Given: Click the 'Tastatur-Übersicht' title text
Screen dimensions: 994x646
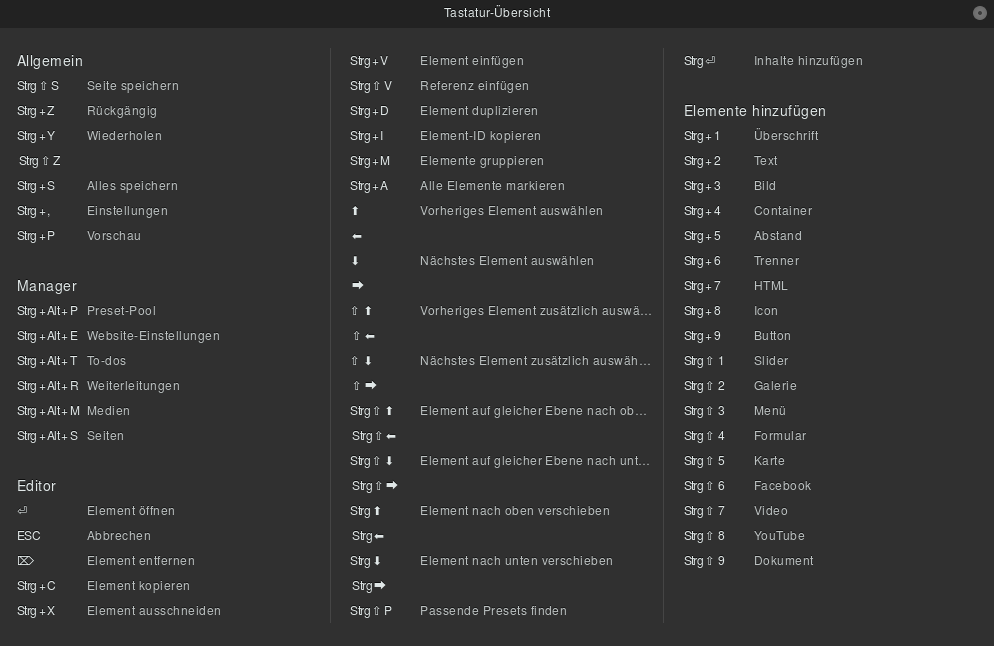Looking at the screenshot, I should point(497,13).
